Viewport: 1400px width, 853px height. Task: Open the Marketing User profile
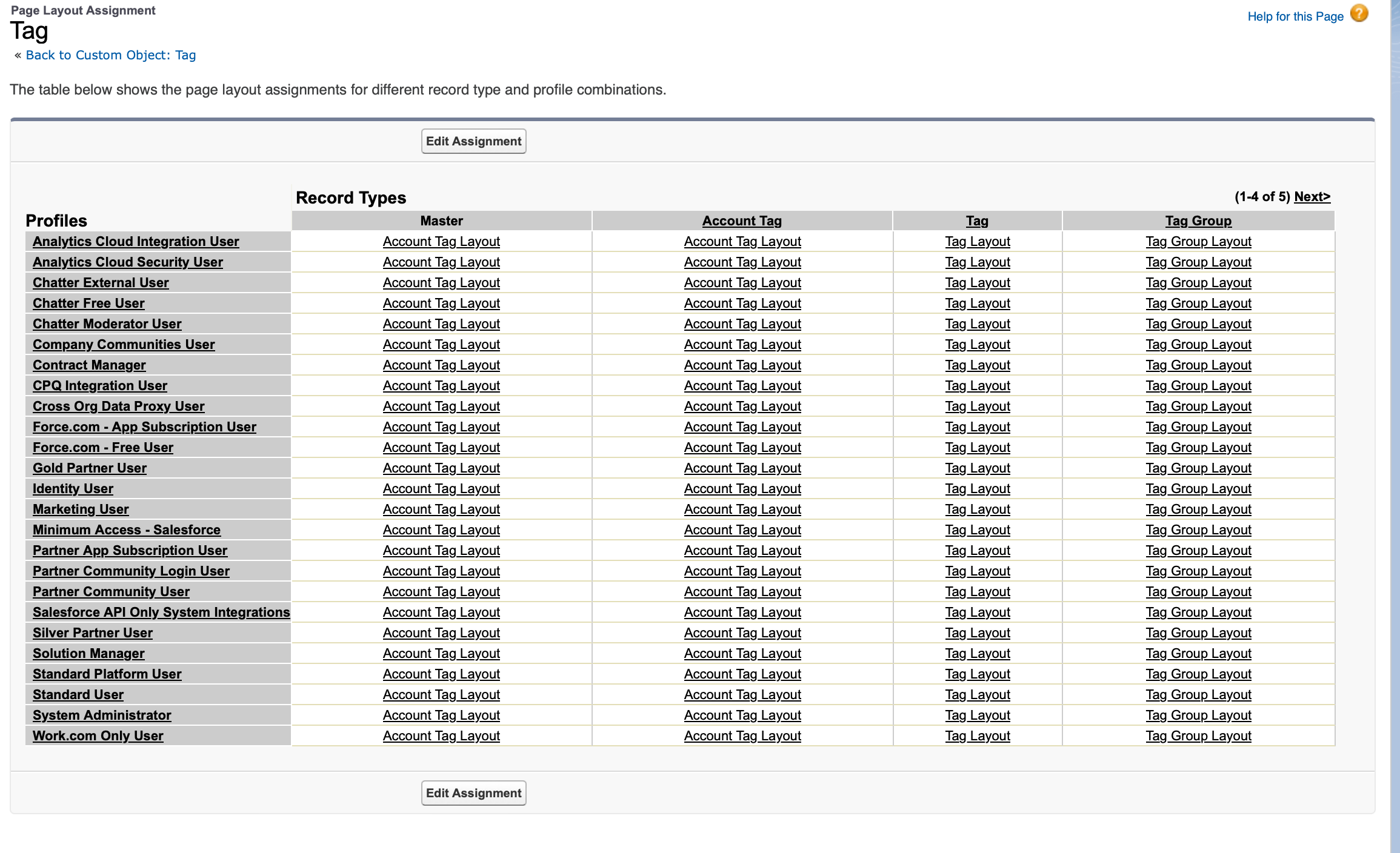click(x=81, y=509)
